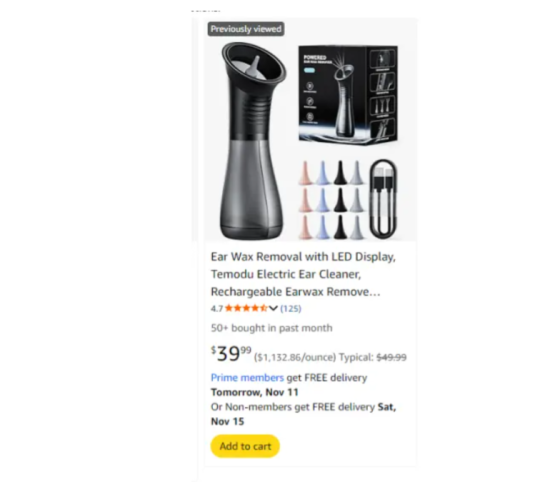
Task: Click the Ear Wax Removal product title
Action: pyautogui.click(x=303, y=274)
